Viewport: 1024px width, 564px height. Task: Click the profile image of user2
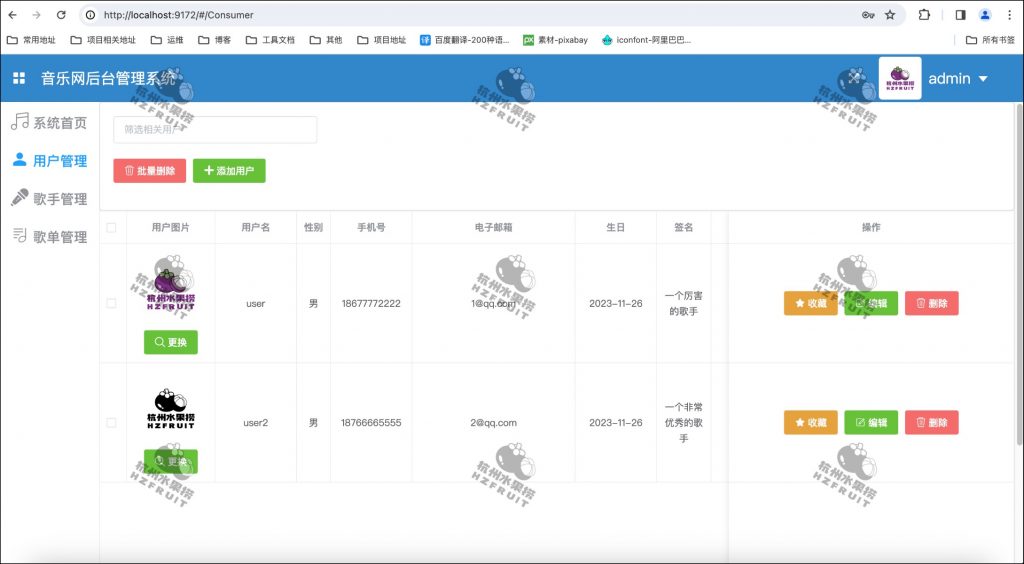coord(170,408)
